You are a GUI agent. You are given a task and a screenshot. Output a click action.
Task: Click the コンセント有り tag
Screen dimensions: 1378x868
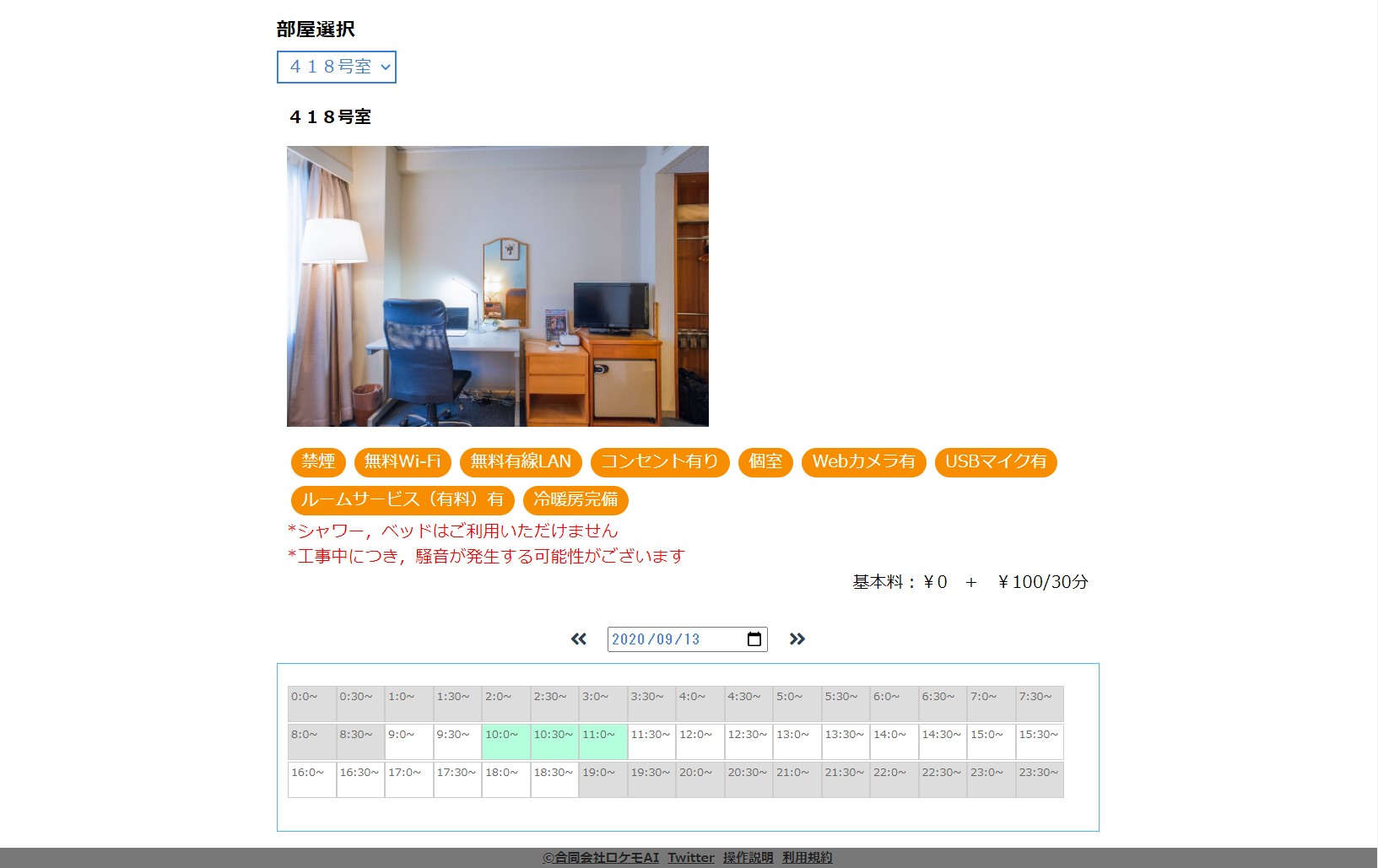tap(660, 461)
